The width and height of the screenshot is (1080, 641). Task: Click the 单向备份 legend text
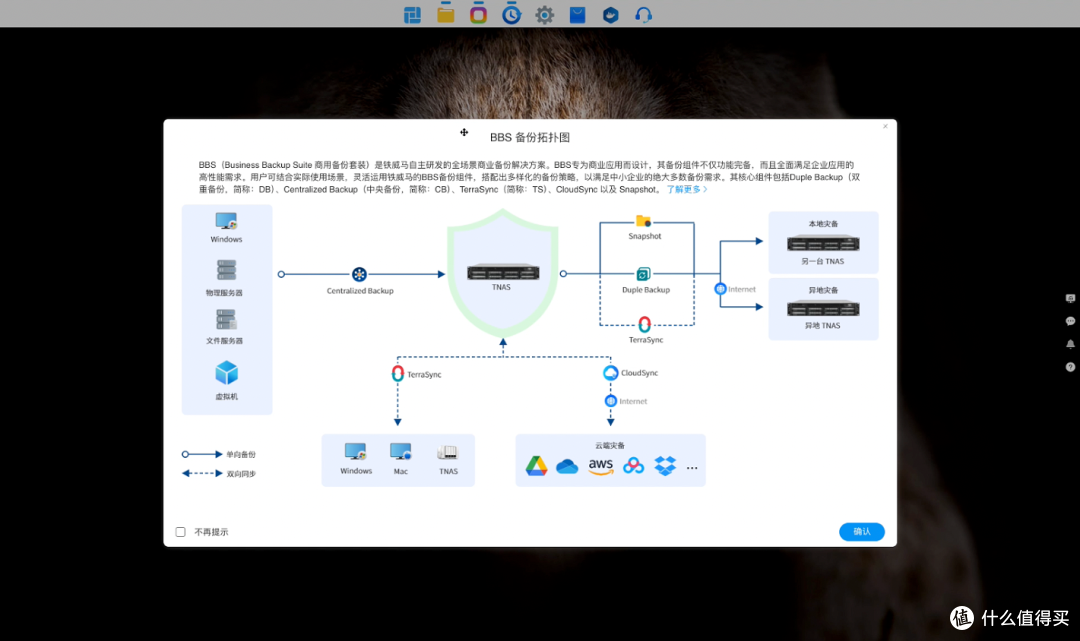[241, 454]
